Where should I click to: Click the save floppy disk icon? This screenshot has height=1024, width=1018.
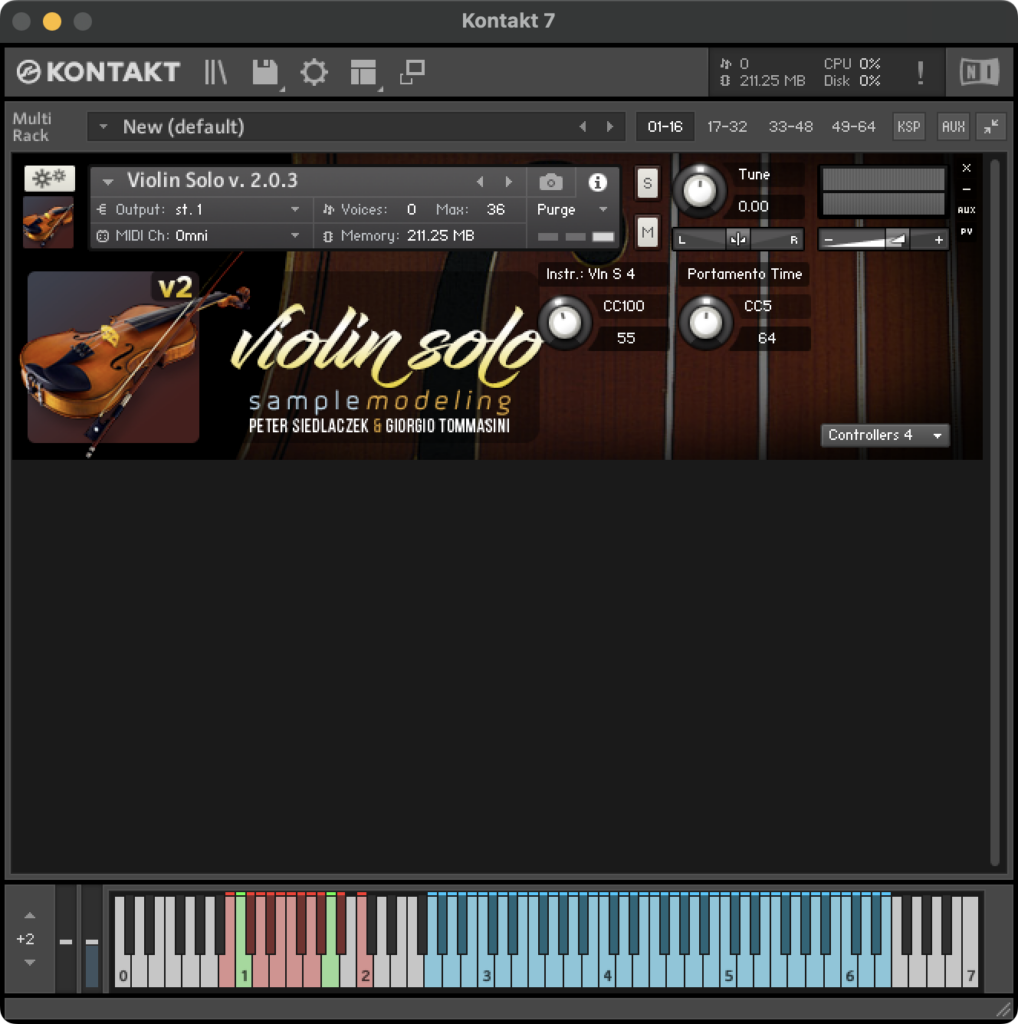265,72
